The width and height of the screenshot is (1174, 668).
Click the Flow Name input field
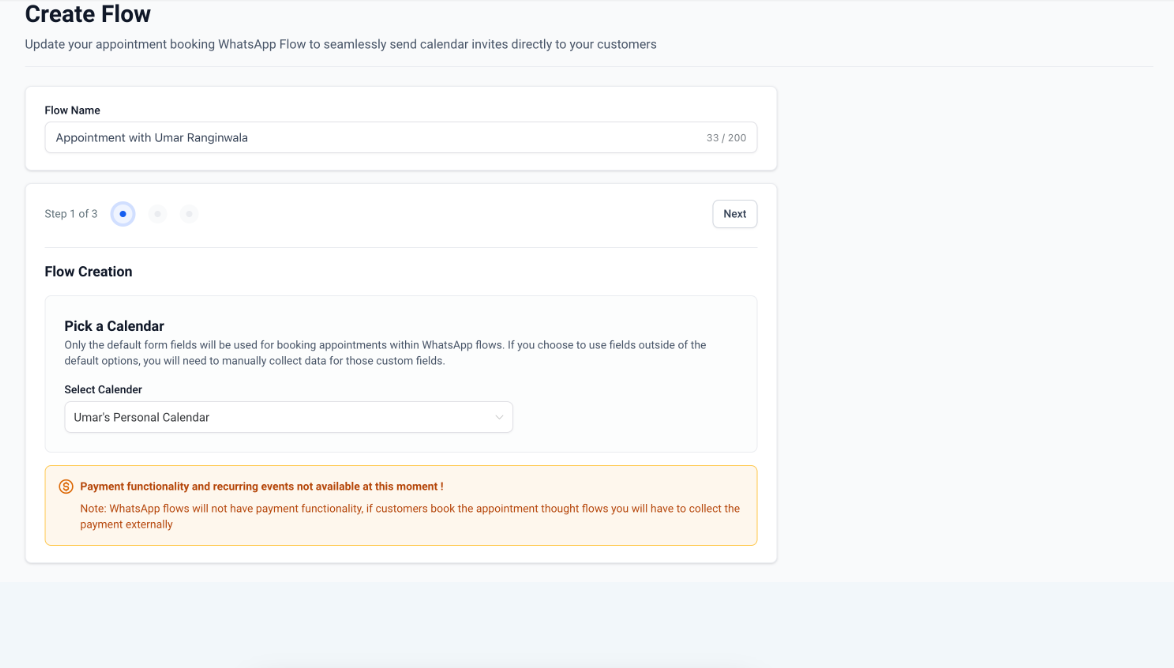point(400,138)
